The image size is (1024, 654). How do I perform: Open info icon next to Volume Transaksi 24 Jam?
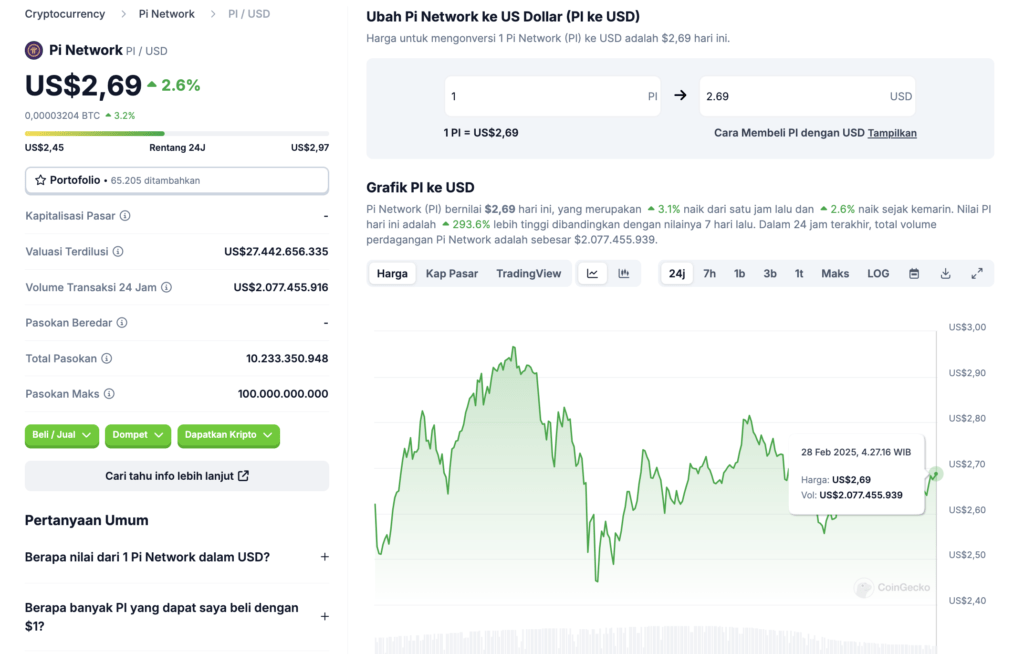167,287
